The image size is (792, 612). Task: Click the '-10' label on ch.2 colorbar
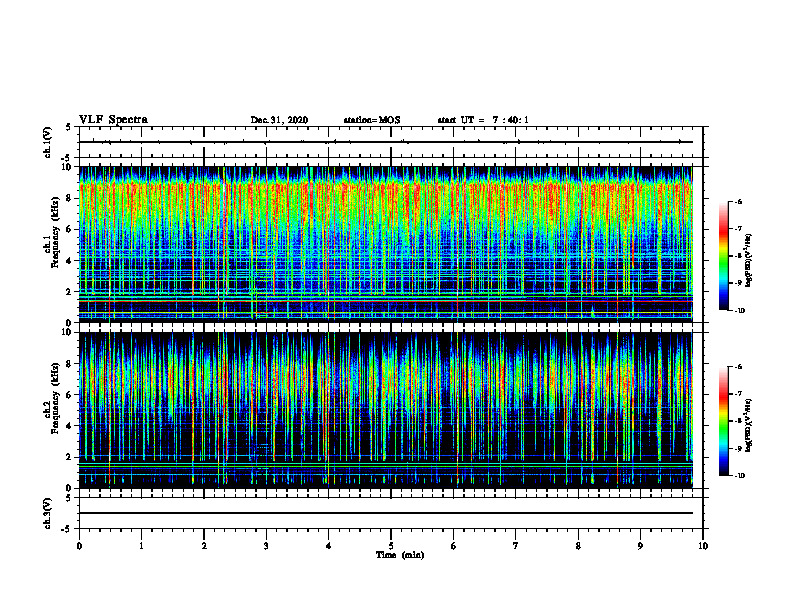coord(739,476)
